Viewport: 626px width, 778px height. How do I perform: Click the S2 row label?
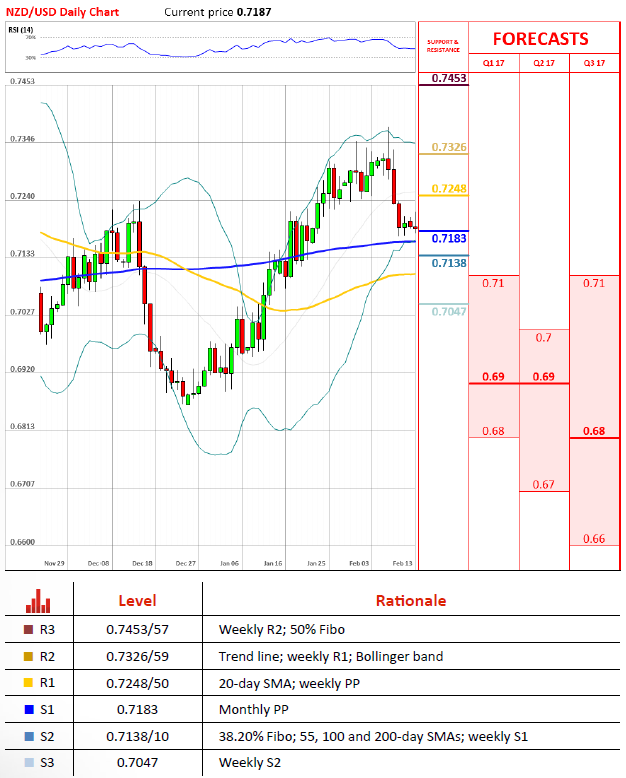(47, 736)
